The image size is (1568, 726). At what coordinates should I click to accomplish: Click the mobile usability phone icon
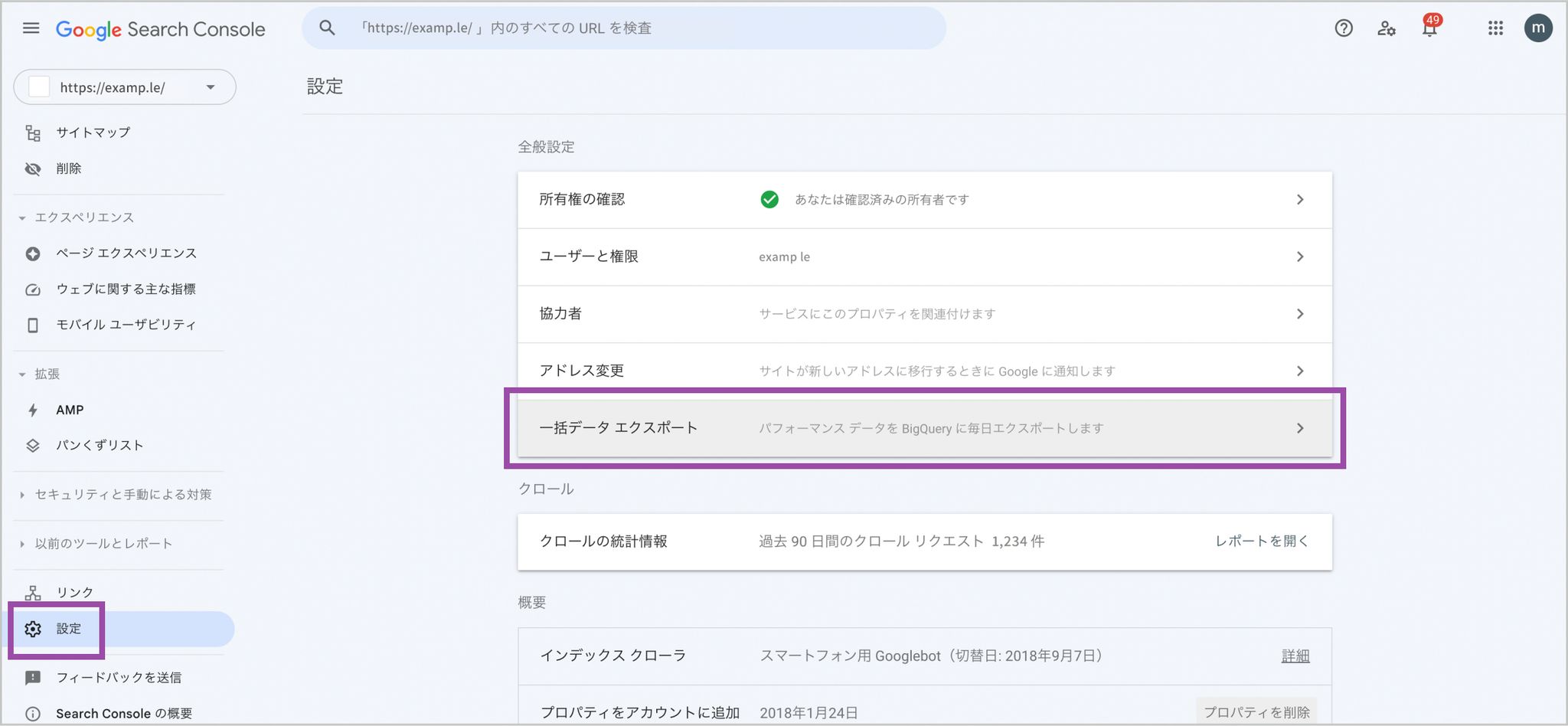point(33,325)
